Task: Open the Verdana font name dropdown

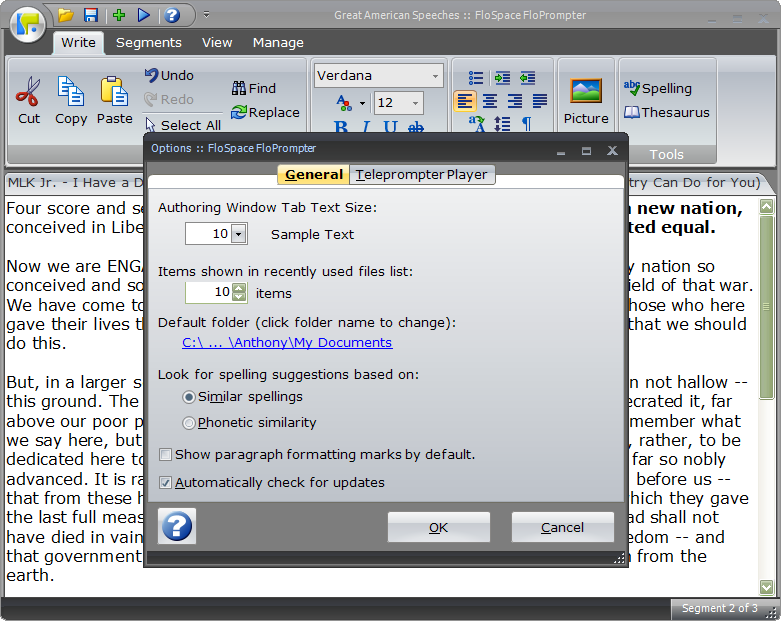Action: point(435,76)
